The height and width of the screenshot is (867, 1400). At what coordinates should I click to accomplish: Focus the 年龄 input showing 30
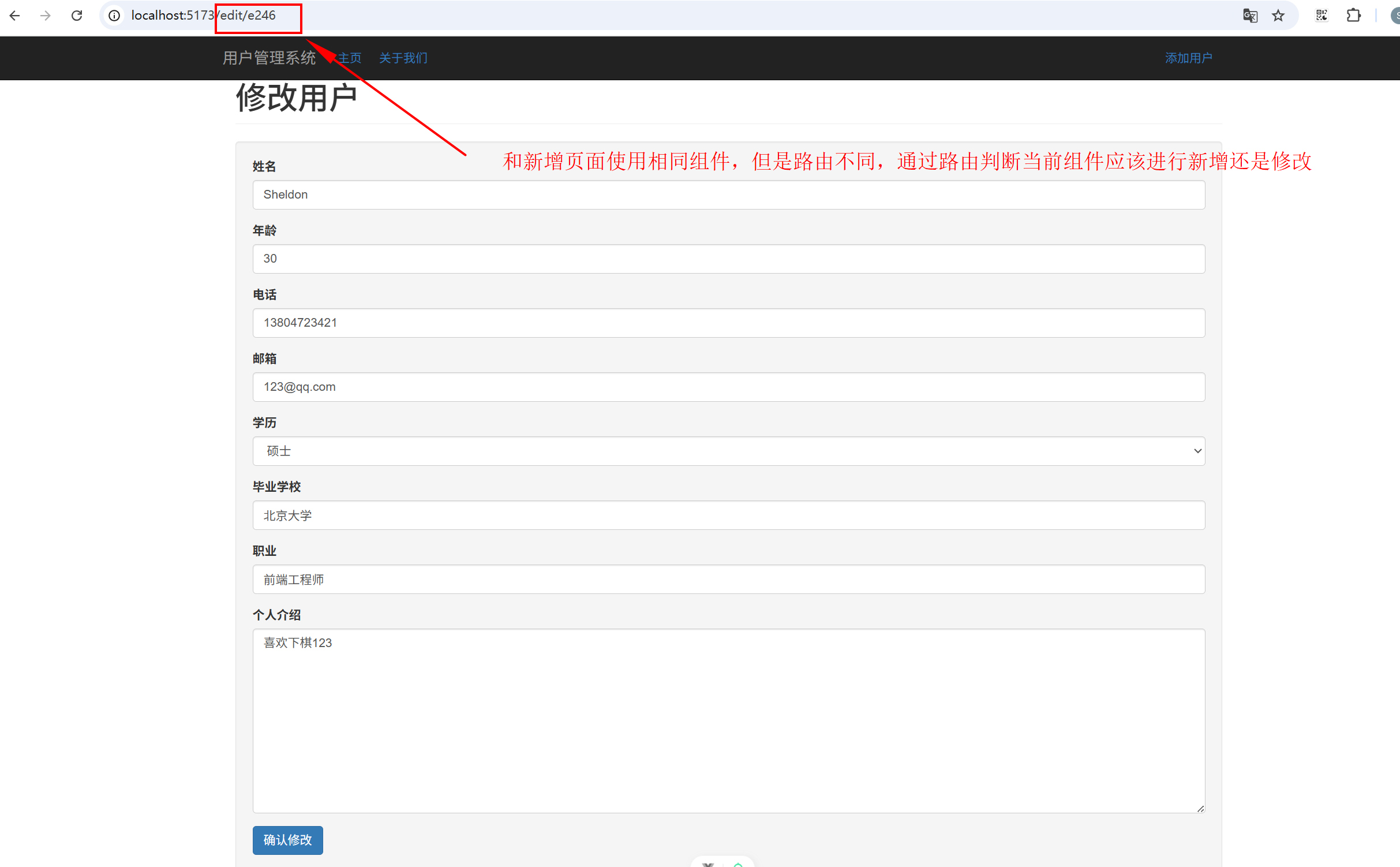[x=728, y=259]
